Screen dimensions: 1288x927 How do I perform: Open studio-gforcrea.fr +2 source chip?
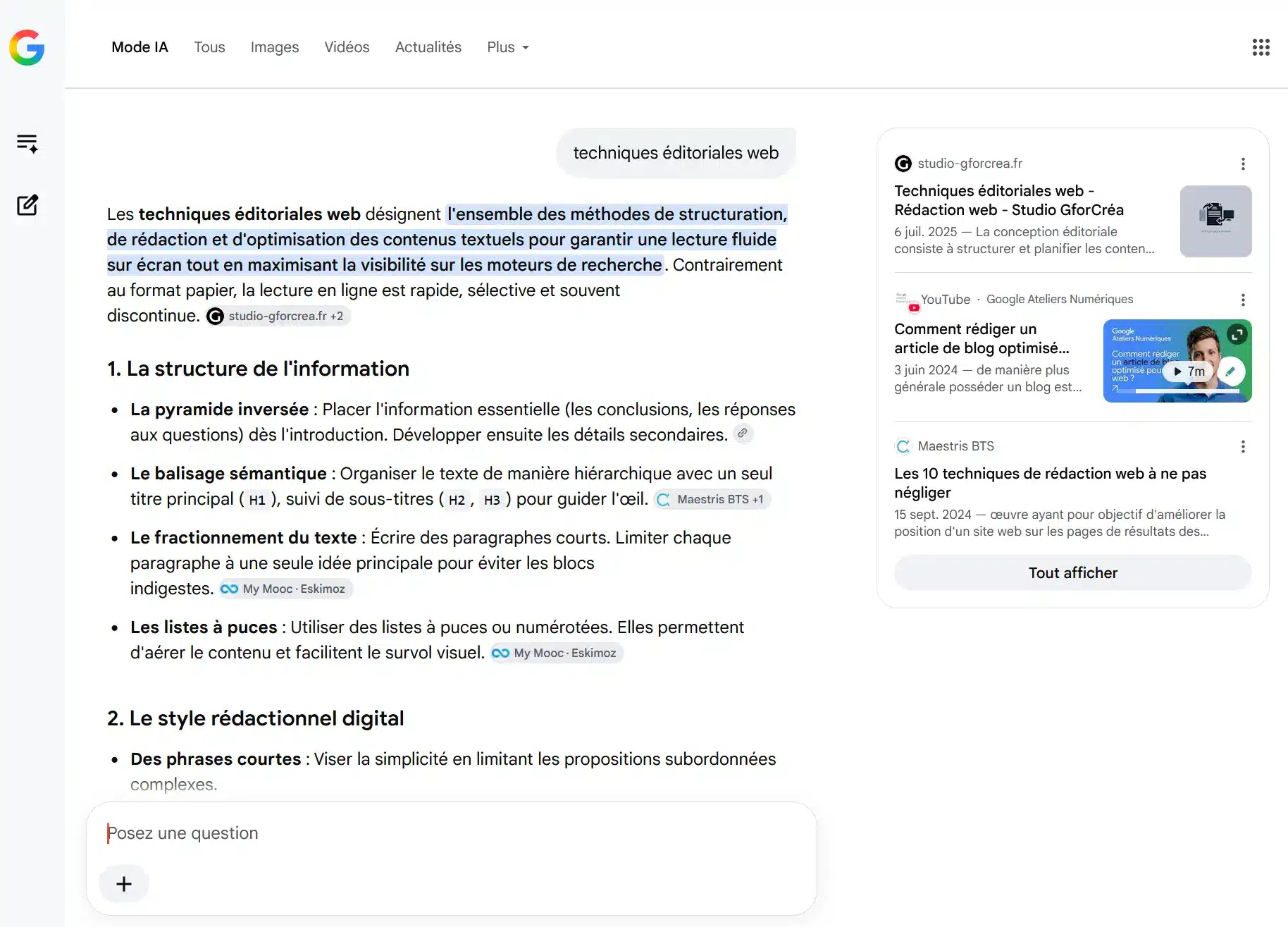tap(278, 316)
